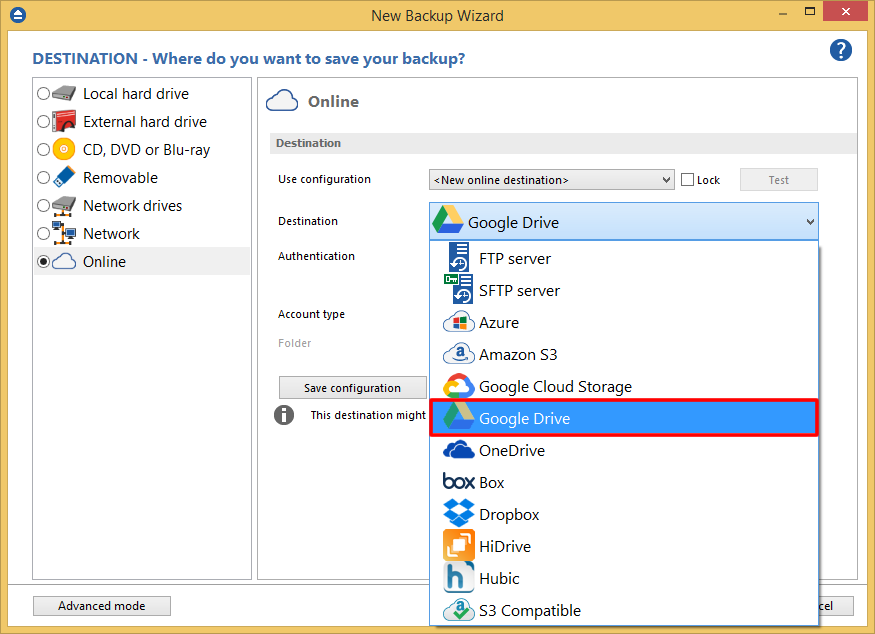Click the Save configuration button
875x634 pixels.
click(352, 388)
